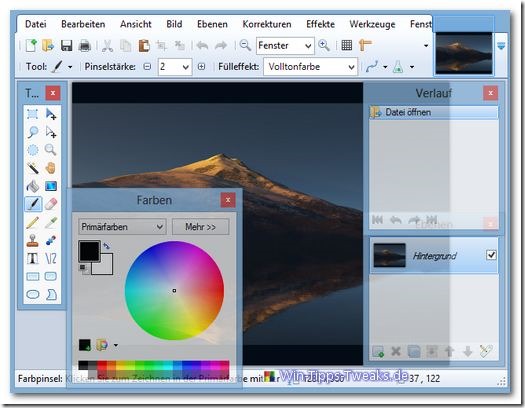Add new layer in Ebenen panel
The width and height of the screenshot is (525, 408).
pos(378,351)
